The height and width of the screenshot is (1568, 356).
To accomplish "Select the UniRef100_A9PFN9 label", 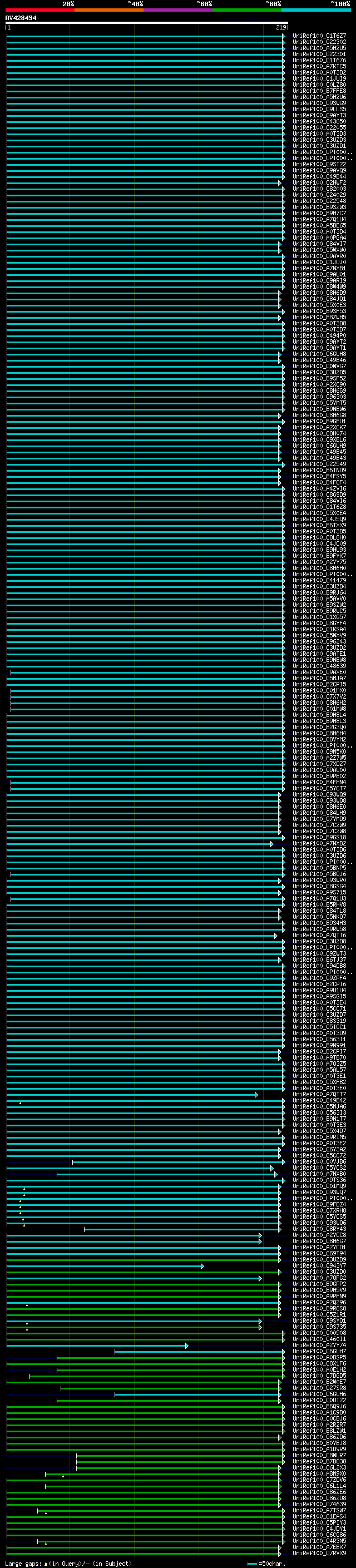I will [x=319, y=1296].
